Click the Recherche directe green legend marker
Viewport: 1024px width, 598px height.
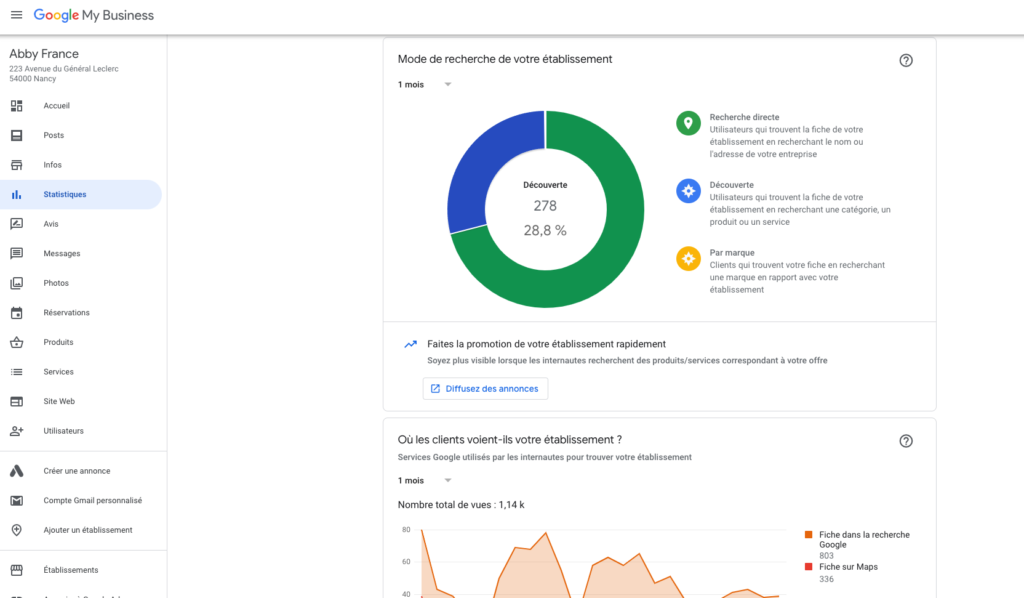tap(688, 122)
